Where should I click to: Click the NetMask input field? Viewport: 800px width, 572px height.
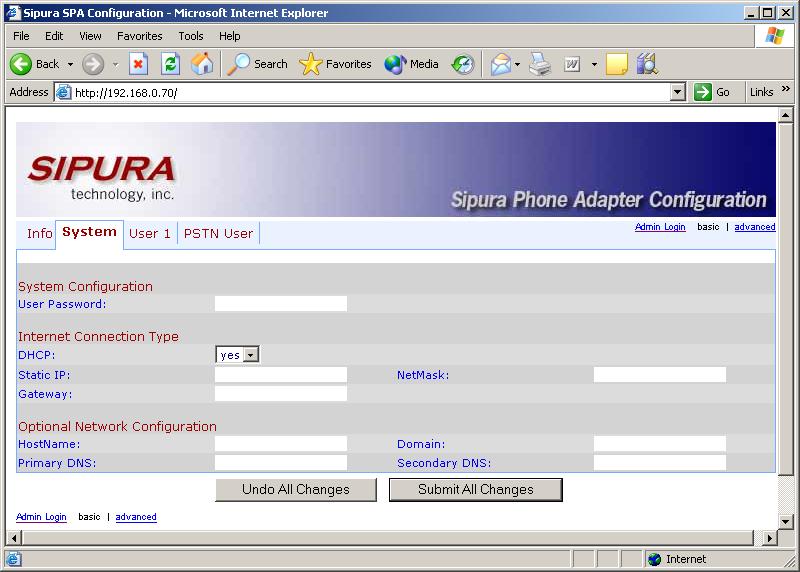(660, 375)
